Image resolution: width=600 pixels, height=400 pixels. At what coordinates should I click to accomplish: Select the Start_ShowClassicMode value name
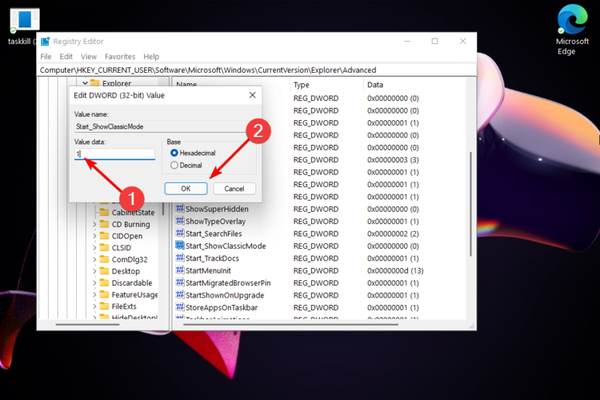[x=225, y=246]
